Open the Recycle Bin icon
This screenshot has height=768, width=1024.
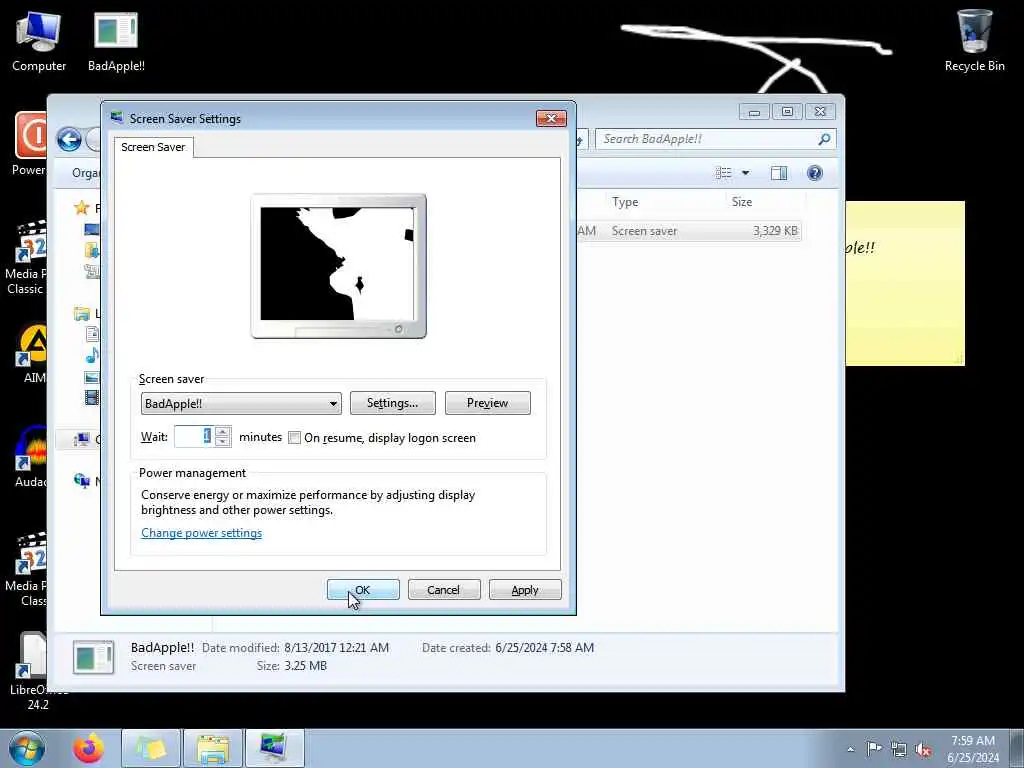pyautogui.click(x=974, y=39)
